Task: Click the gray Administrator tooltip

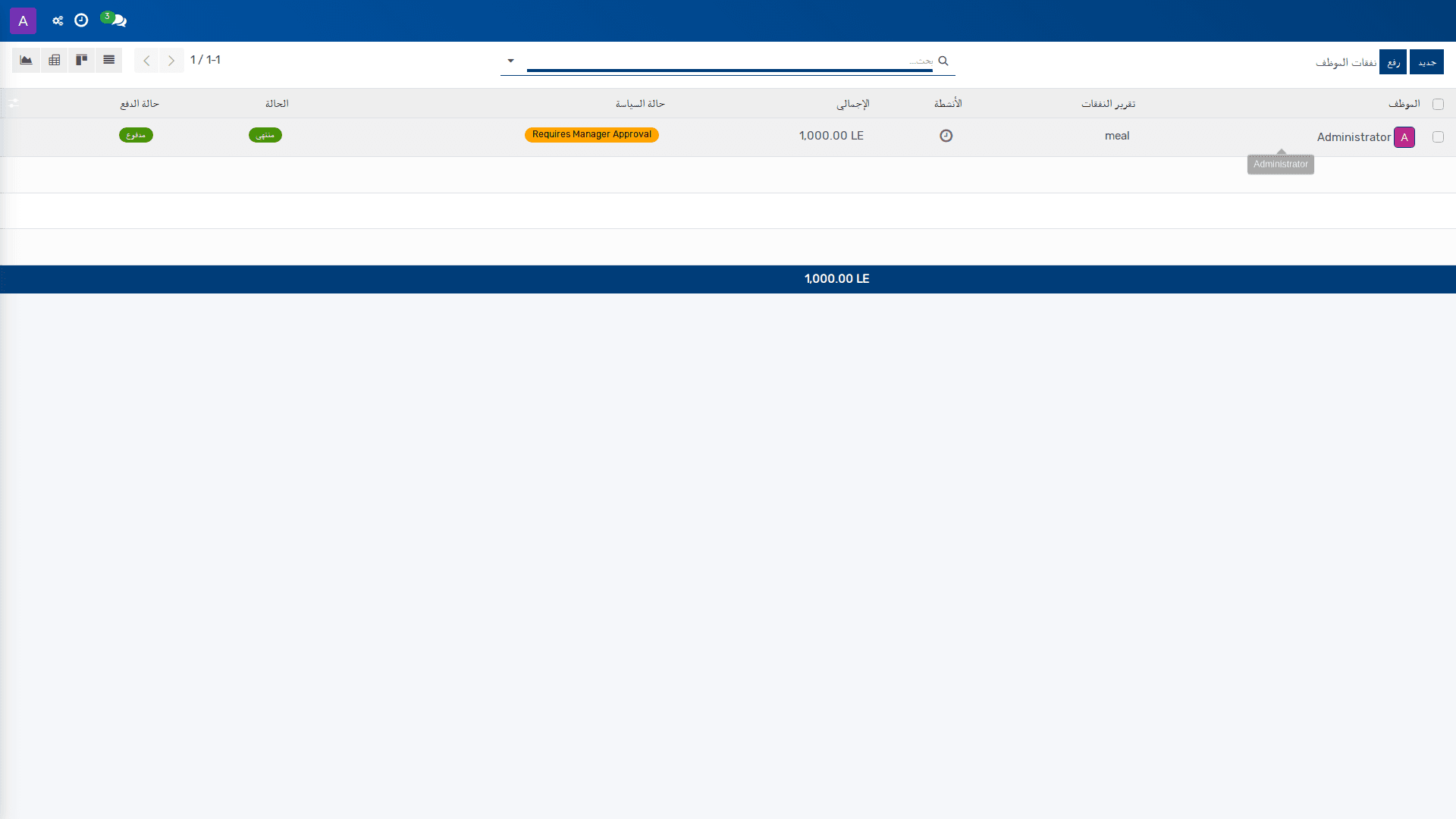Action: 1281,165
